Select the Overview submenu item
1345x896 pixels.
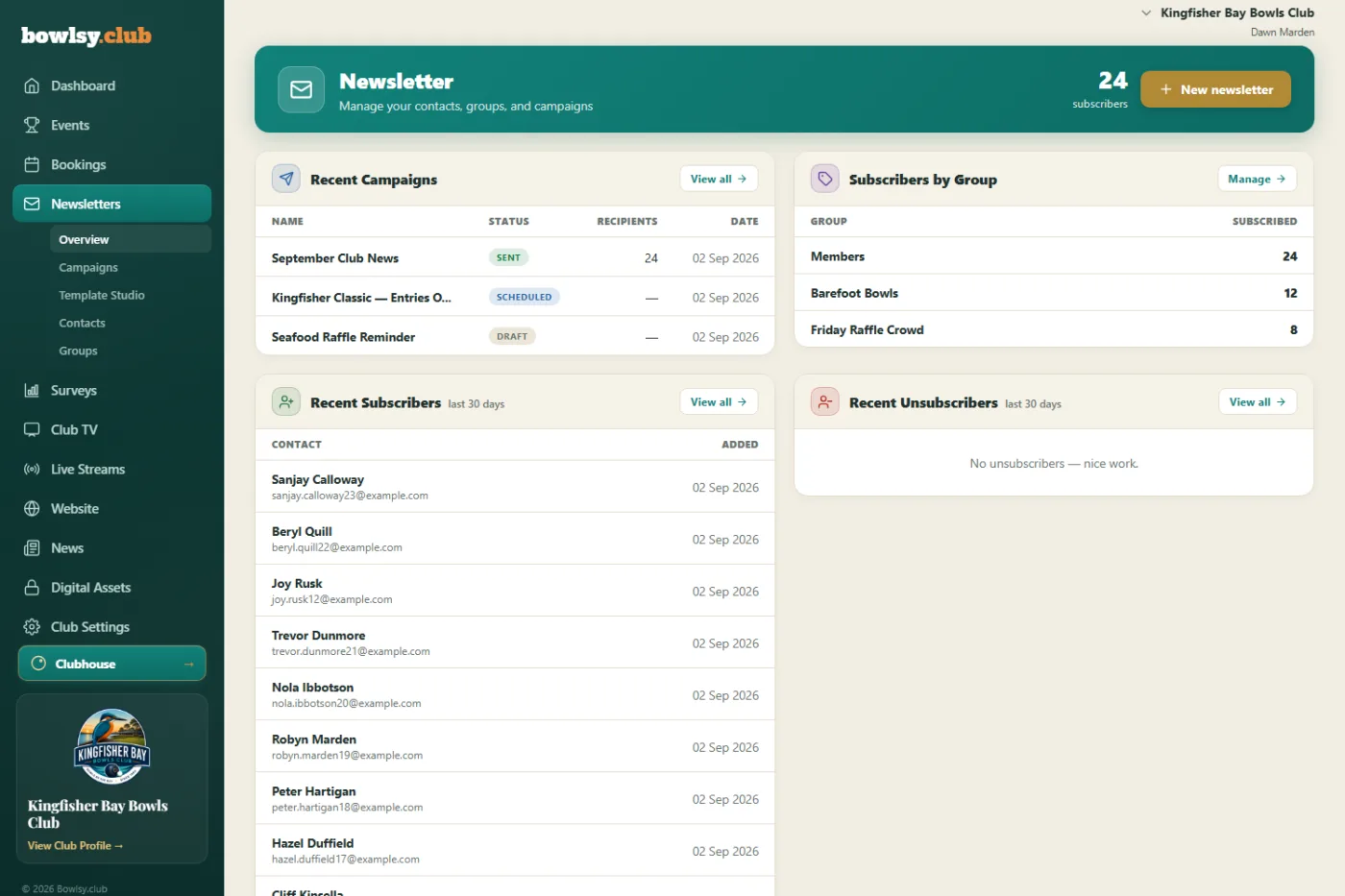130,239
